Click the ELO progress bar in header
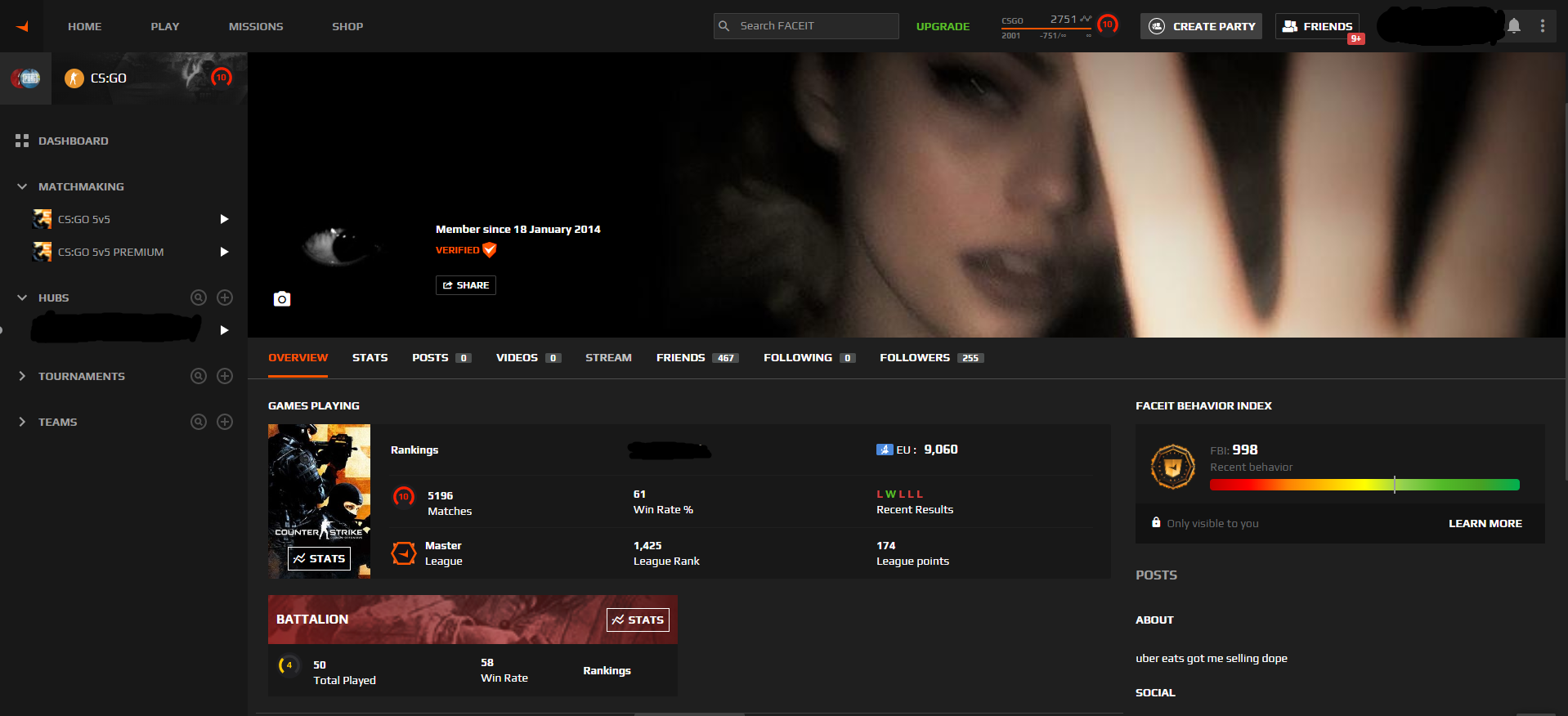 (1046, 29)
